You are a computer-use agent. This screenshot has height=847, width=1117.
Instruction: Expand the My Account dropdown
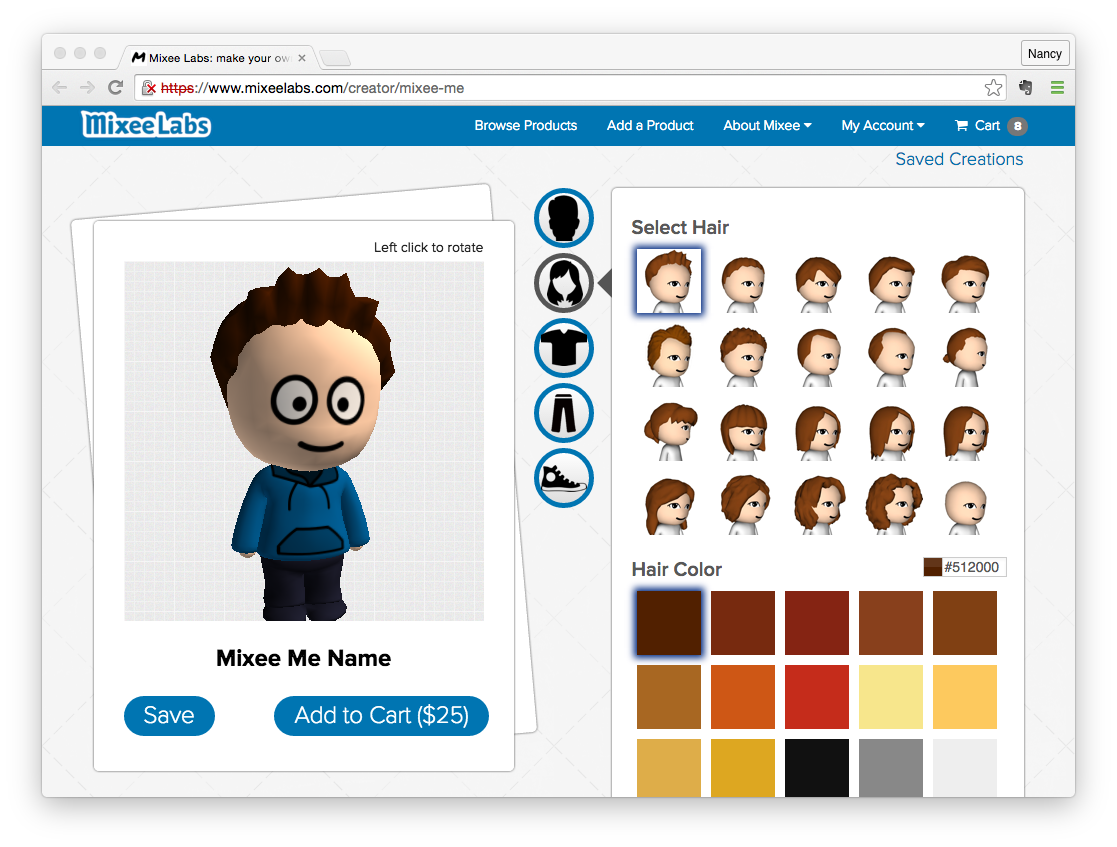tap(882, 126)
